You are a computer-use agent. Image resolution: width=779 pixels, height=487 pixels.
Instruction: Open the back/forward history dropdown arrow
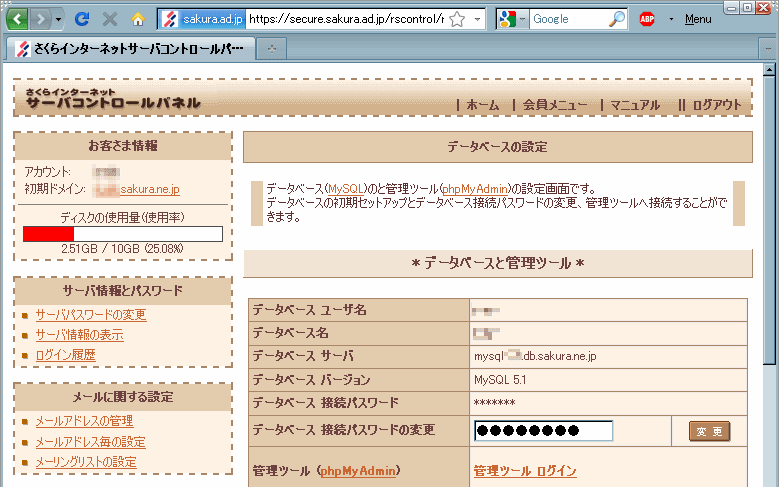pyautogui.click(x=58, y=19)
